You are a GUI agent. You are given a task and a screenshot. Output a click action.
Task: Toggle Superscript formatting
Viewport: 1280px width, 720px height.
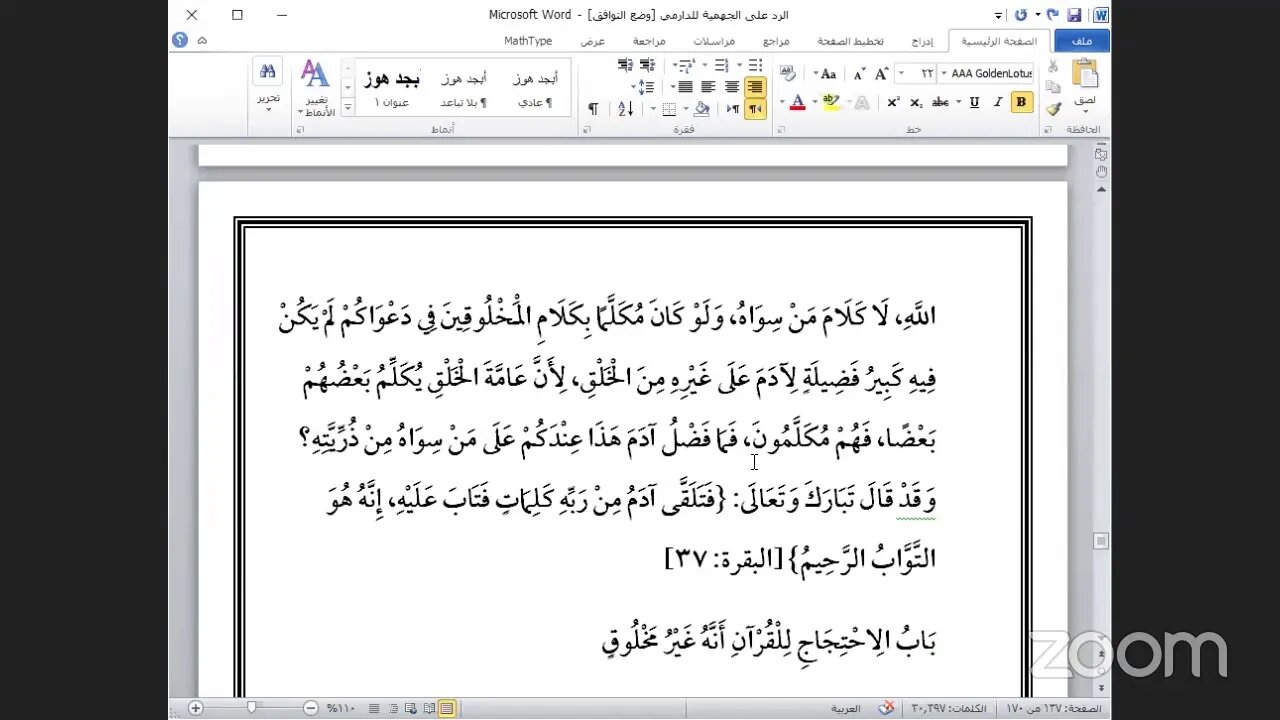[893, 102]
